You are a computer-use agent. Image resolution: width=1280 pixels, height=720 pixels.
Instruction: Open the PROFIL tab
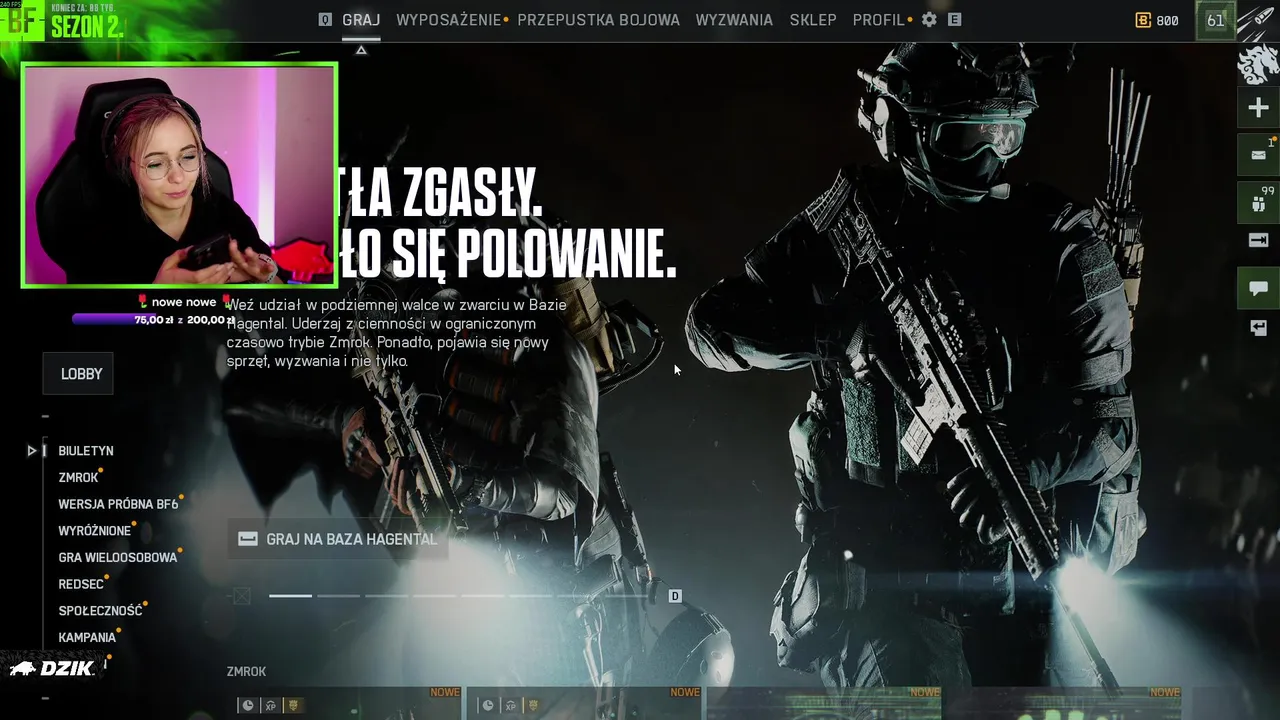point(879,20)
